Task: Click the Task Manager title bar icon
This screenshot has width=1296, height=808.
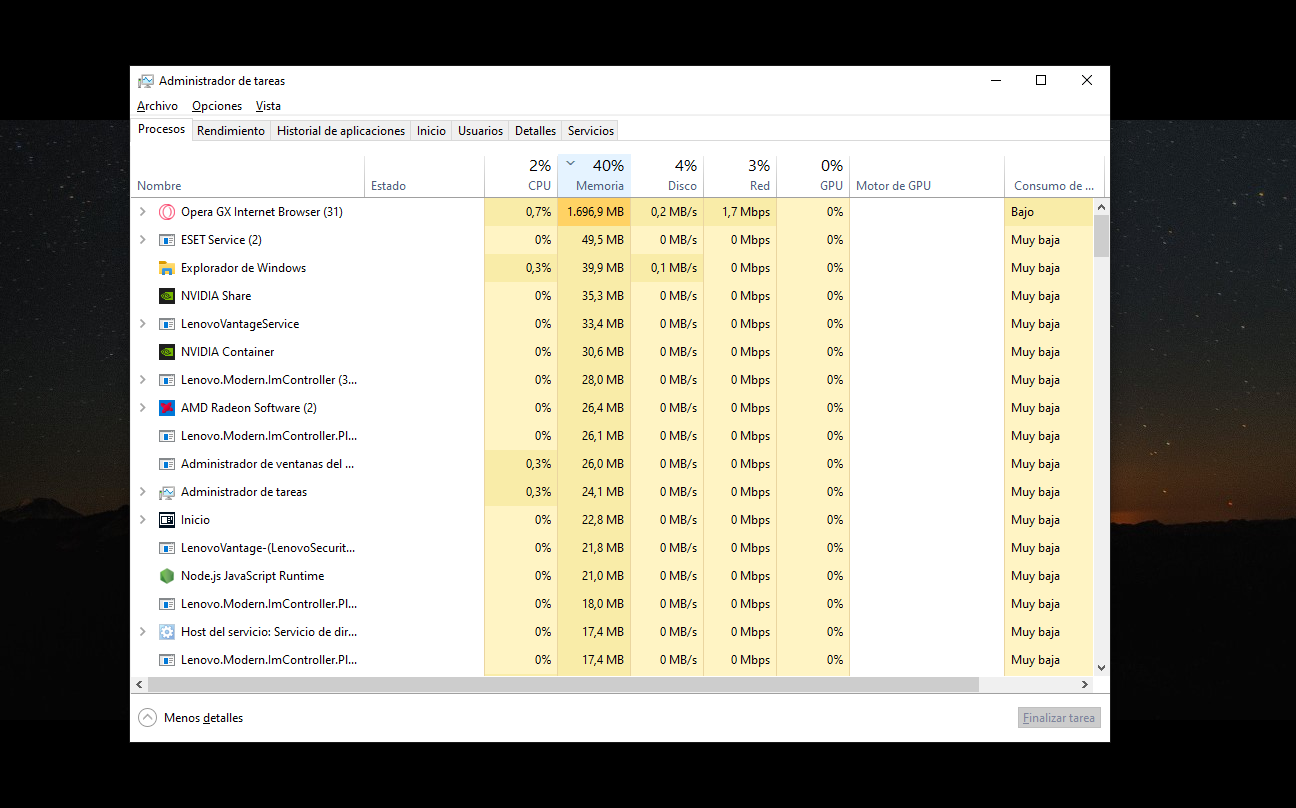Action: [146, 81]
